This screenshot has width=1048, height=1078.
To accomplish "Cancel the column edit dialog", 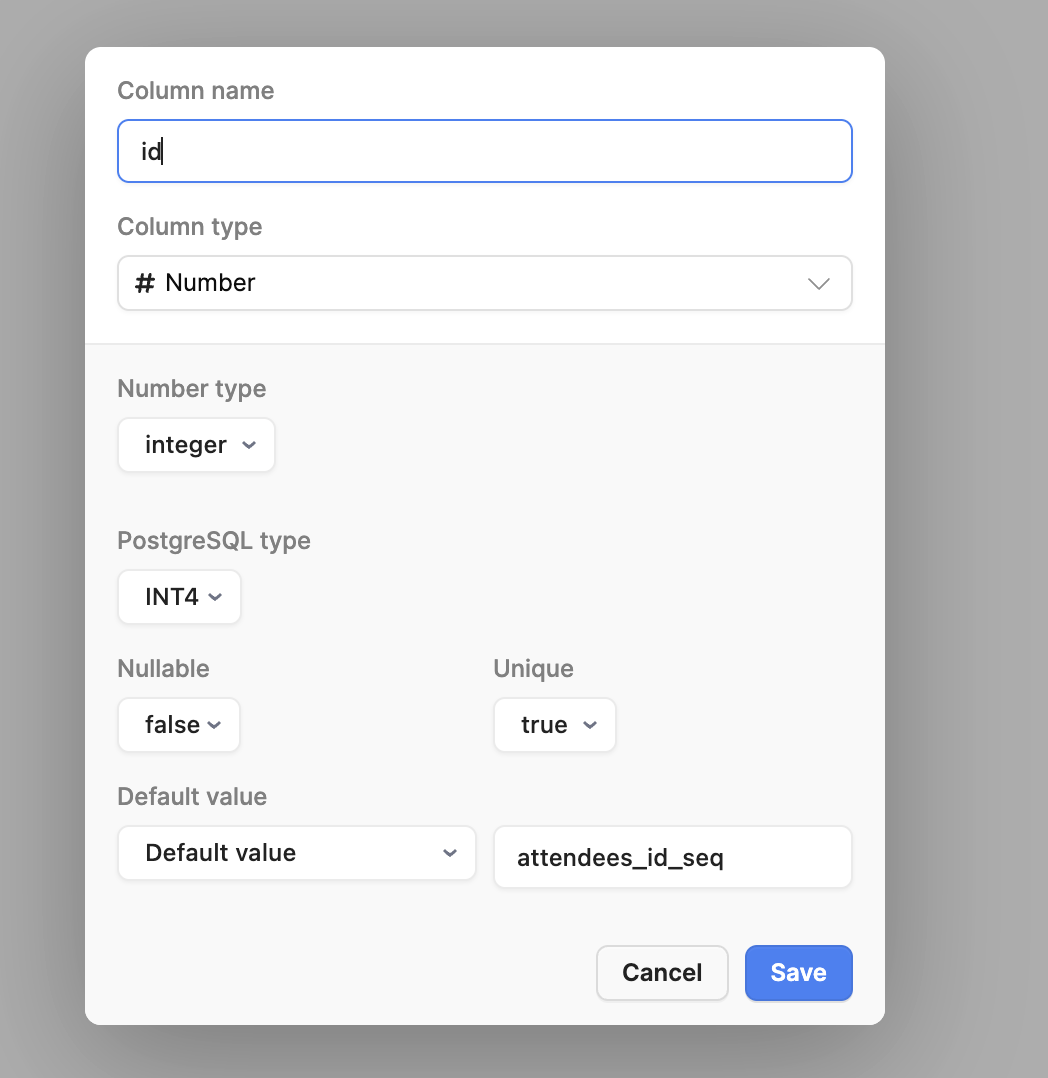I will click(662, 973).
